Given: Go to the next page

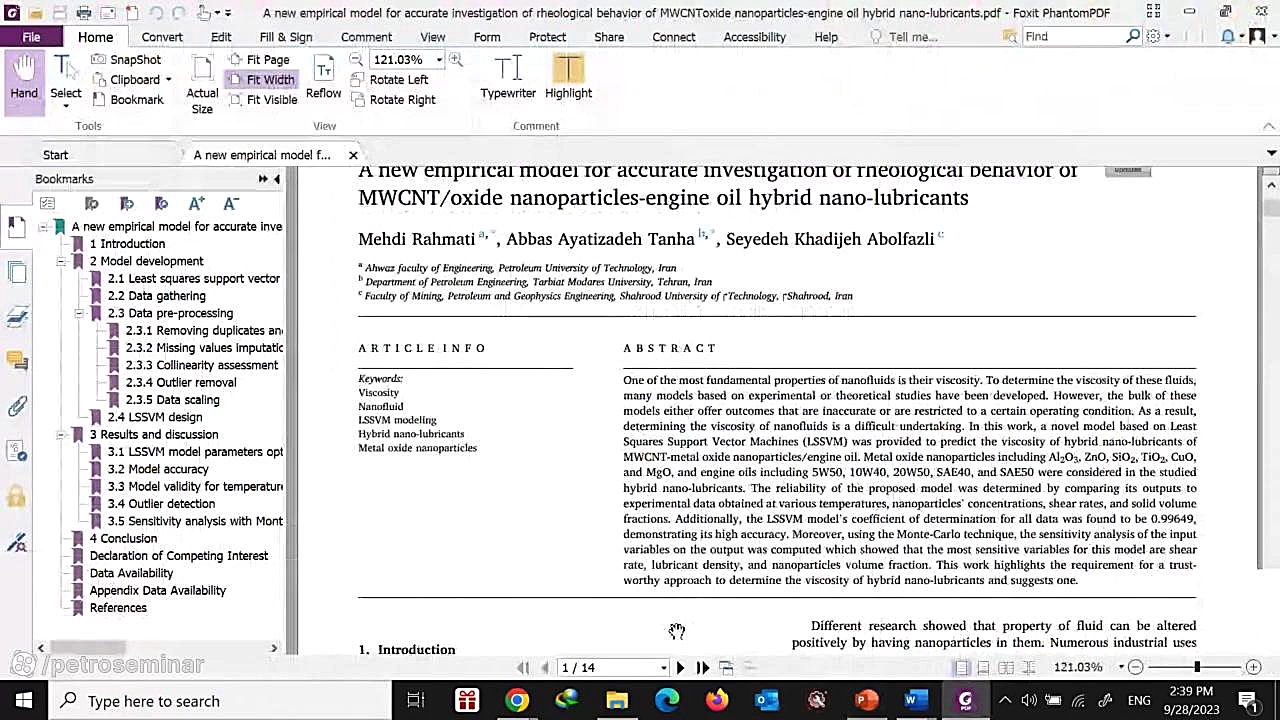Looking at the screenshot, I should [x=680, y=667].
